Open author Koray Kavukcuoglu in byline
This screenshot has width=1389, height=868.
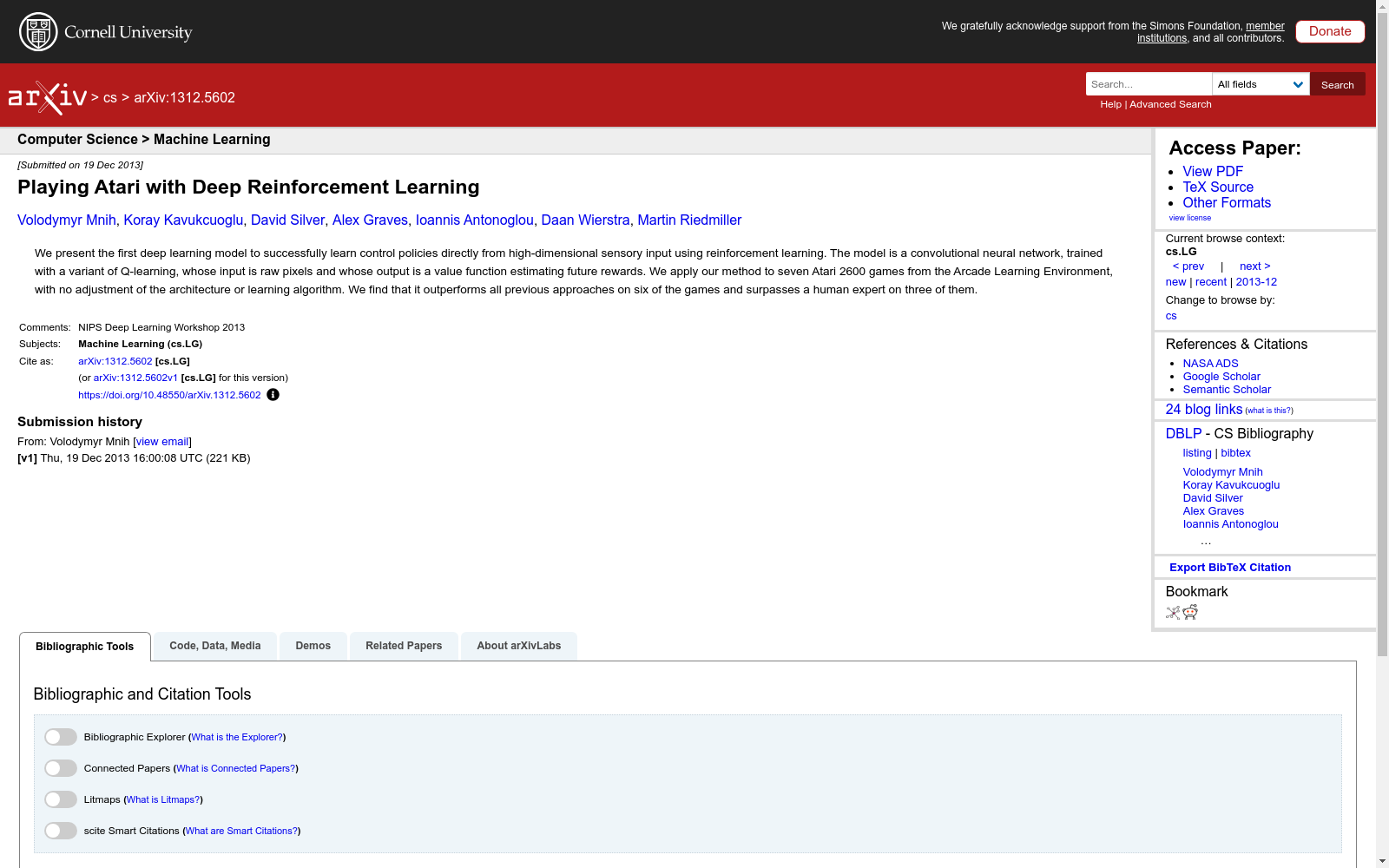click(x=183, y=220)
